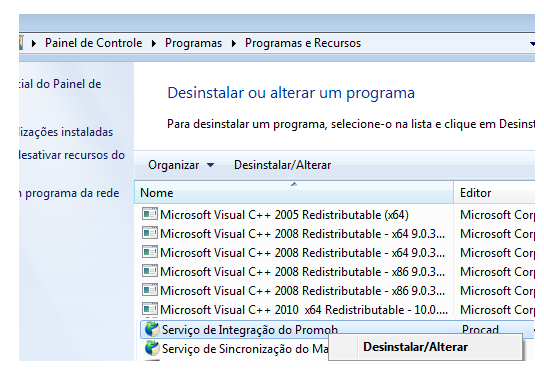Viewport: 544px width, 370px height.
Task: Sort the list by the Nome column header
Action: point(294,192)
